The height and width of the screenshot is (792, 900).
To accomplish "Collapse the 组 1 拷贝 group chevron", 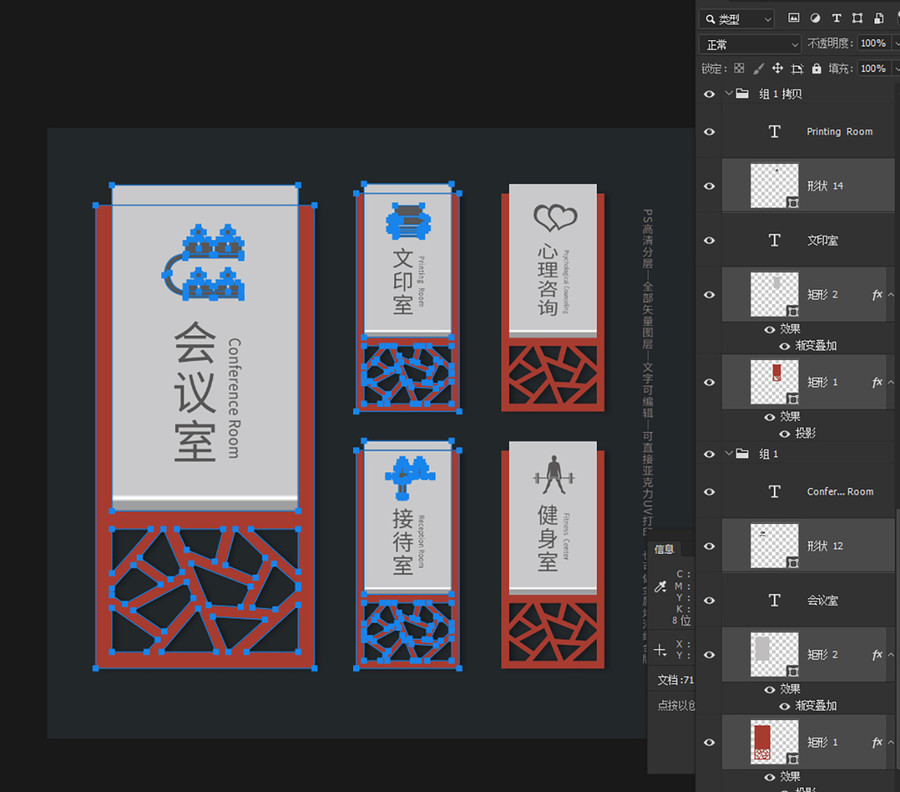I will 728,93.
